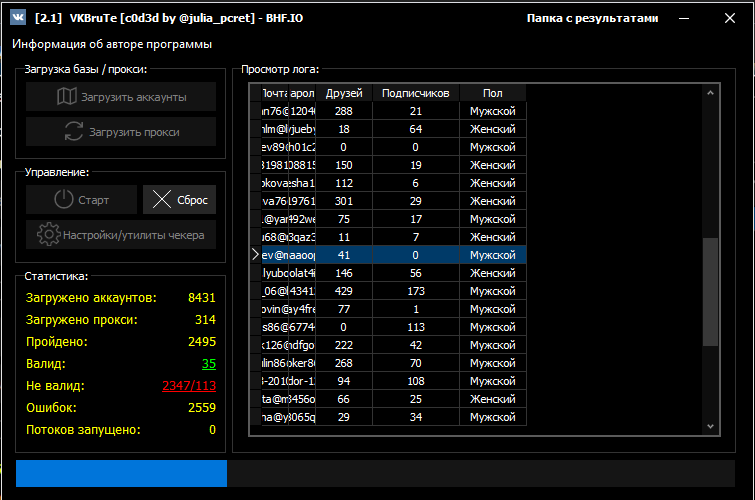Click Мужской in the row with 288 friends
The height and width of the screenshot is (500, 755).
pyautogui.click(x=493, y=111)
